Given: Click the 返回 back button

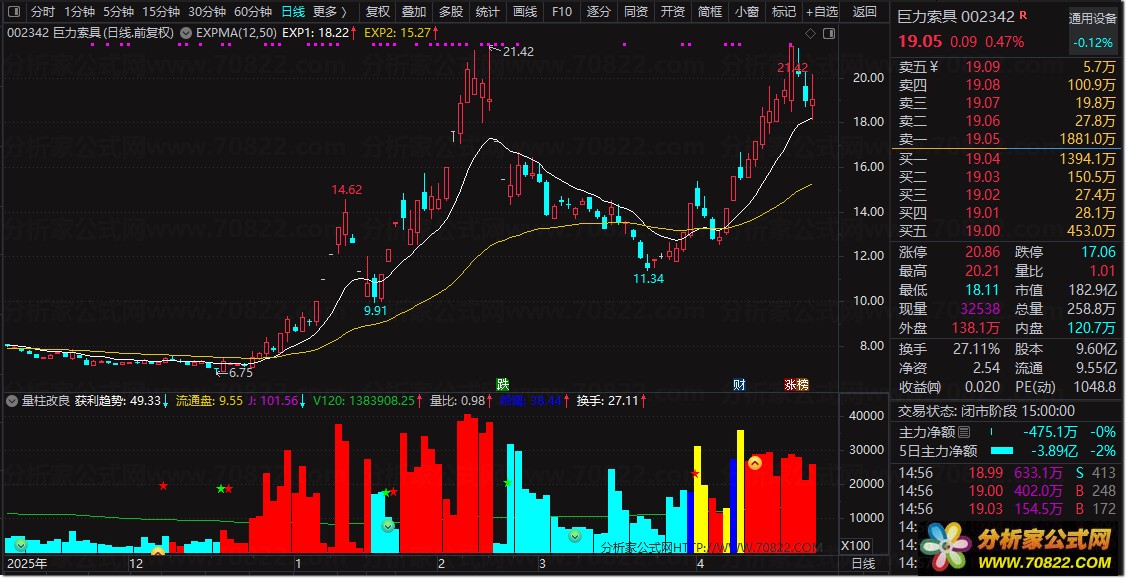Looking at the screenshot, I should pyautogui.click(x=865, y=12).
